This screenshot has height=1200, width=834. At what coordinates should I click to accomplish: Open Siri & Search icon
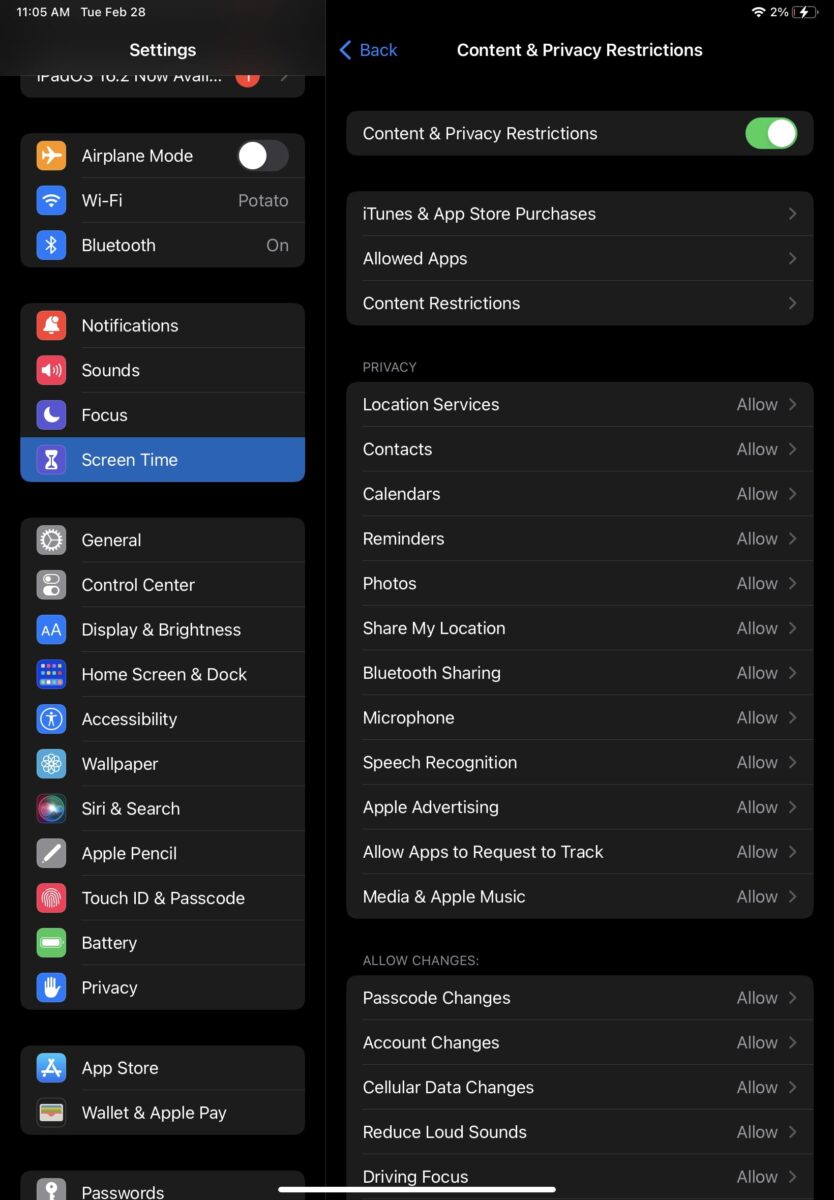point(51,808)
